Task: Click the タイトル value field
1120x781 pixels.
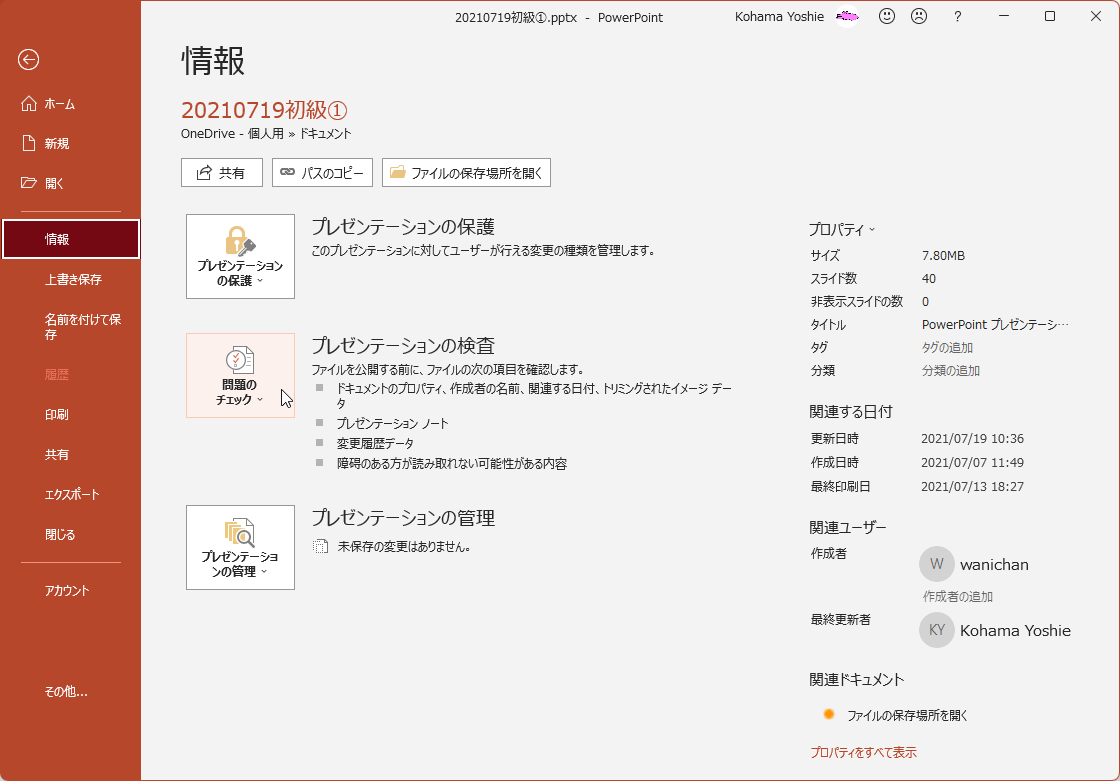Action: click(x=994, y=324)
